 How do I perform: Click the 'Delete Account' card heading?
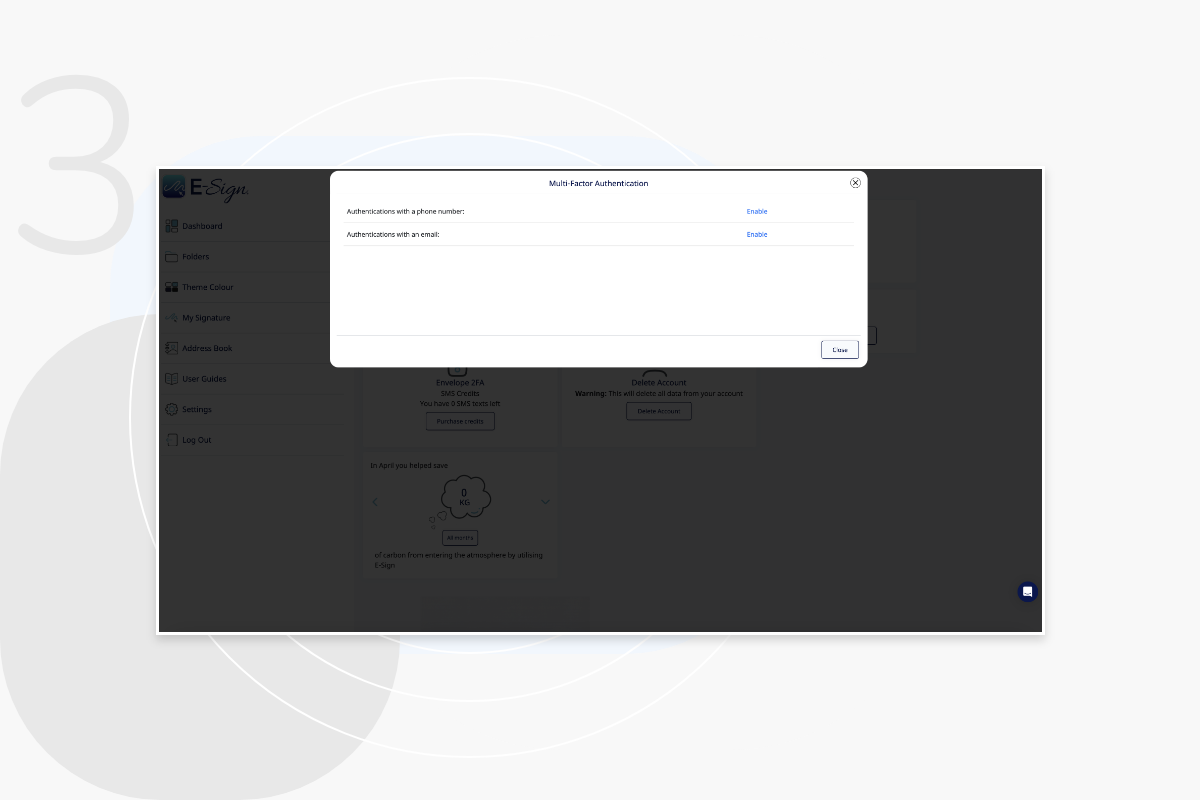pos(659,383)
